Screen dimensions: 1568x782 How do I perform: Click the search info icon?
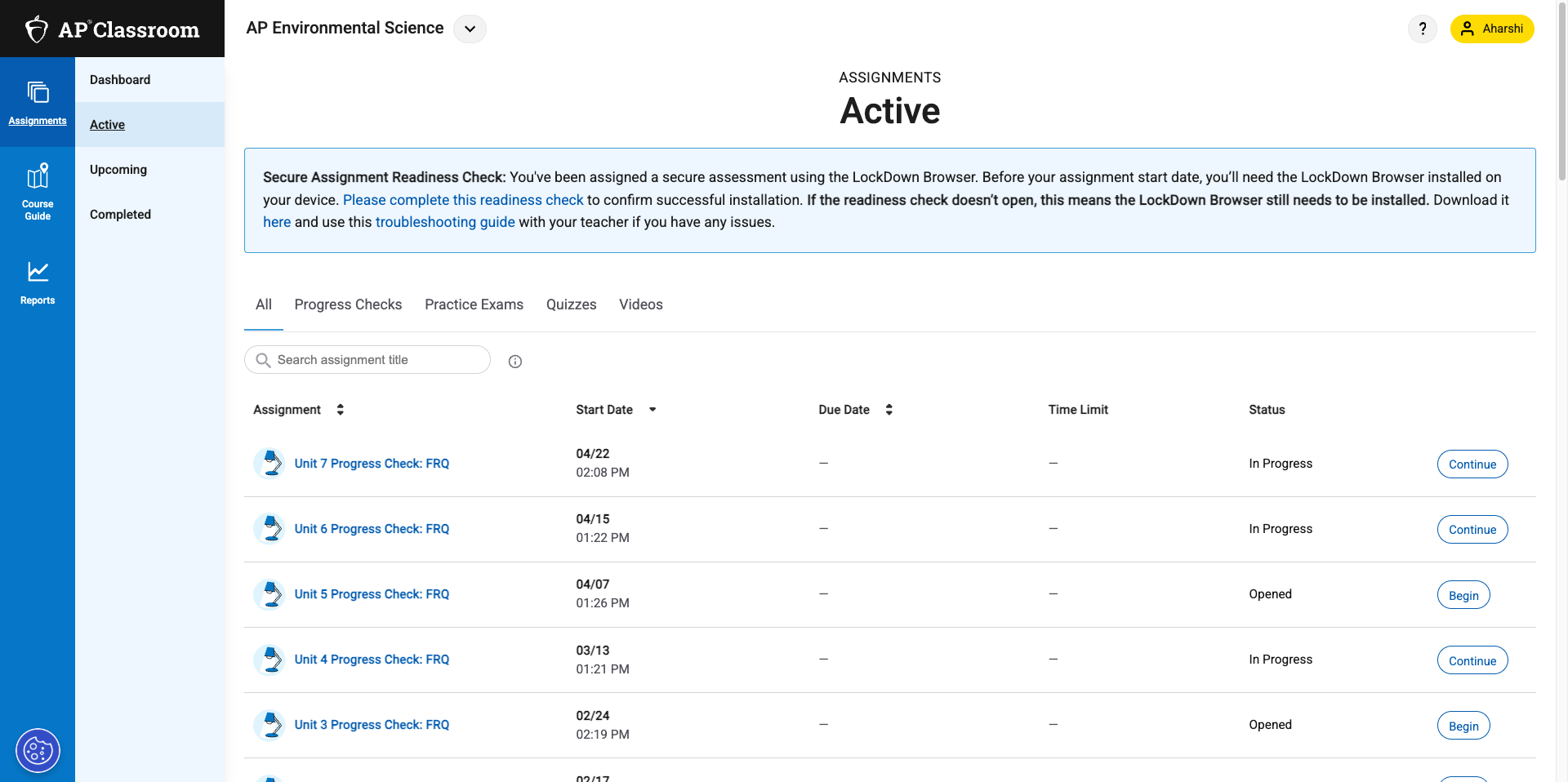pos(515,362)
